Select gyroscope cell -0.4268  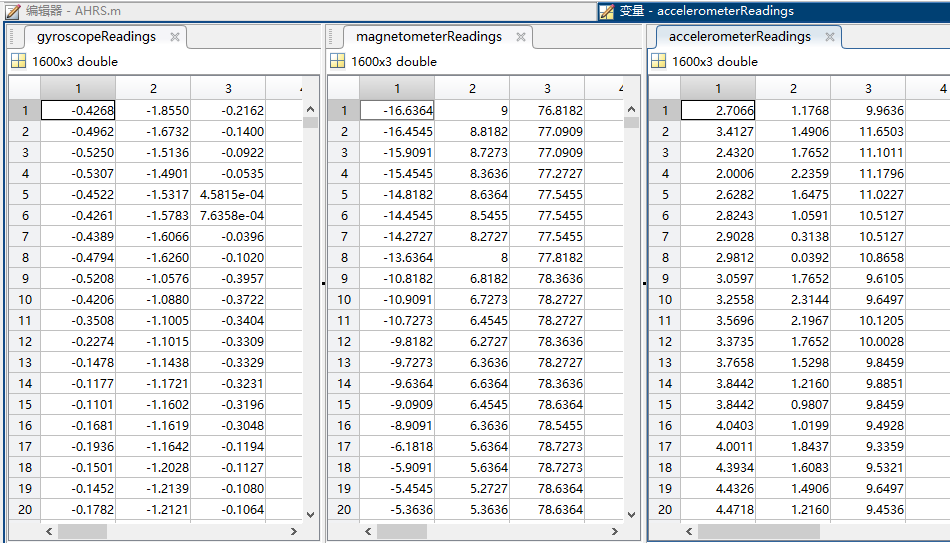pos(78,110)
